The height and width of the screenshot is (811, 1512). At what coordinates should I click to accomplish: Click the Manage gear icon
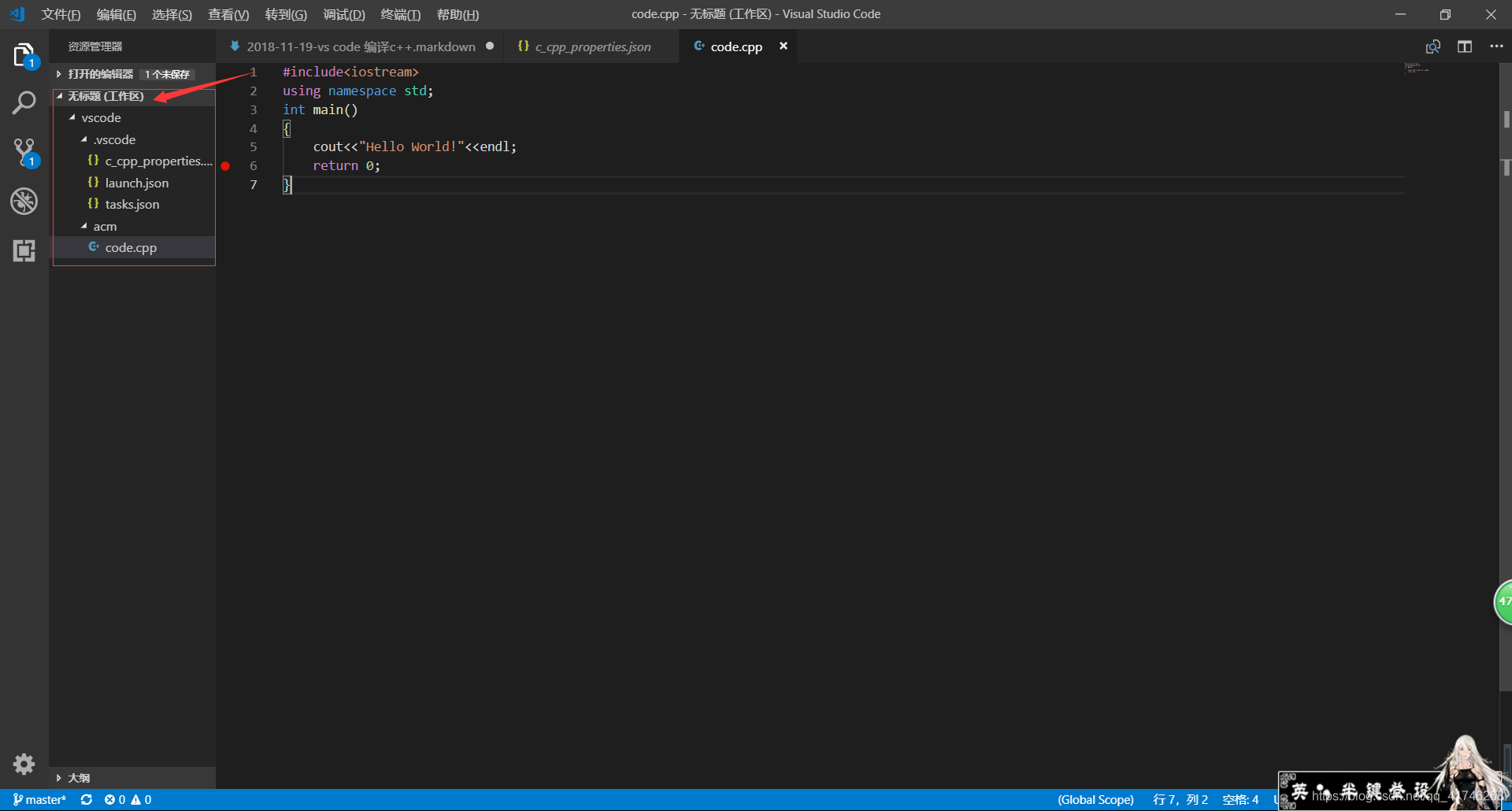click(x=24, y=763)
